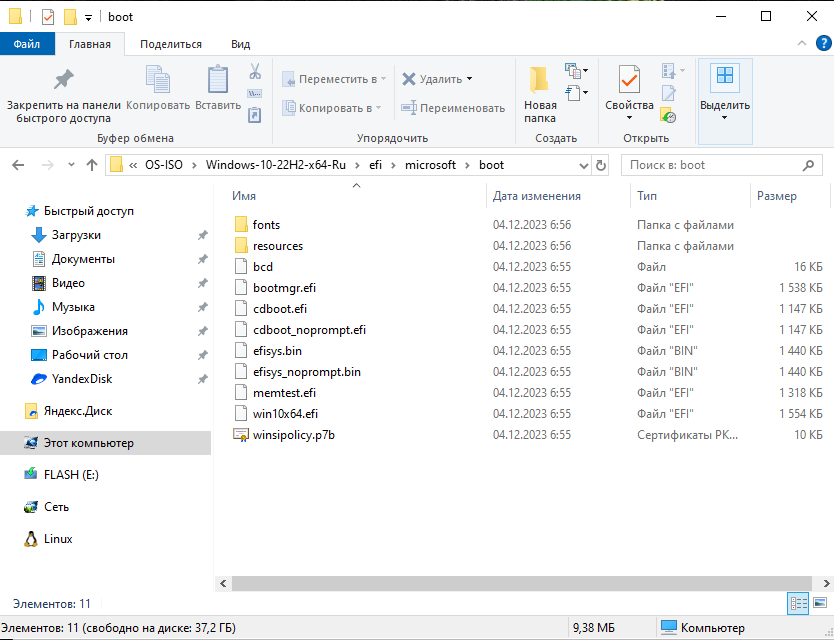Select the bootmgr.efi file
Screen dimensions: 834x640
coord(284,288)
